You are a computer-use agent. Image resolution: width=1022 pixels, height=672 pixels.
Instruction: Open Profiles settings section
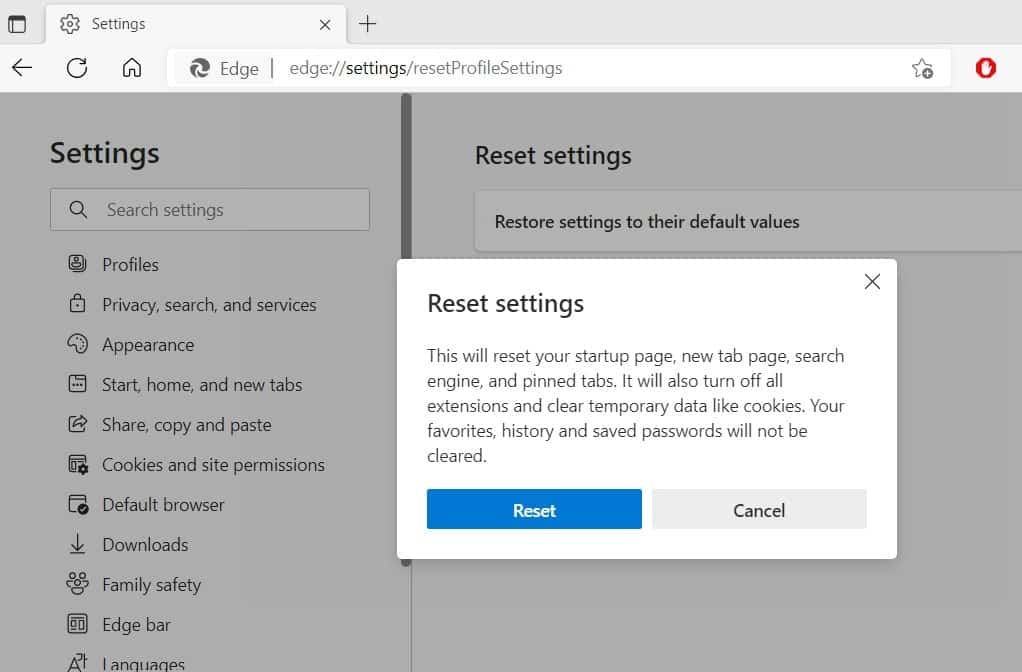(x=130, y=265)
